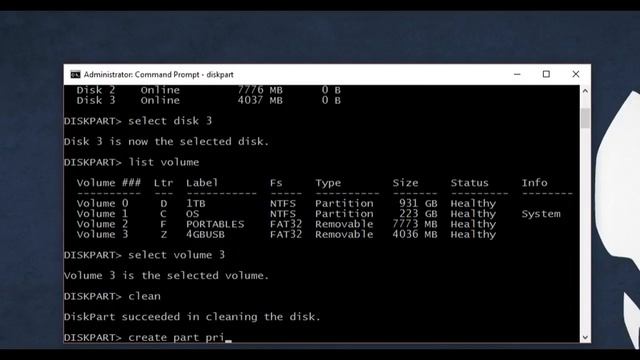Viewport: 640px width, 360px height.
Task: Click the 'PORTABLES' volume label
Action: pos(215,224)
